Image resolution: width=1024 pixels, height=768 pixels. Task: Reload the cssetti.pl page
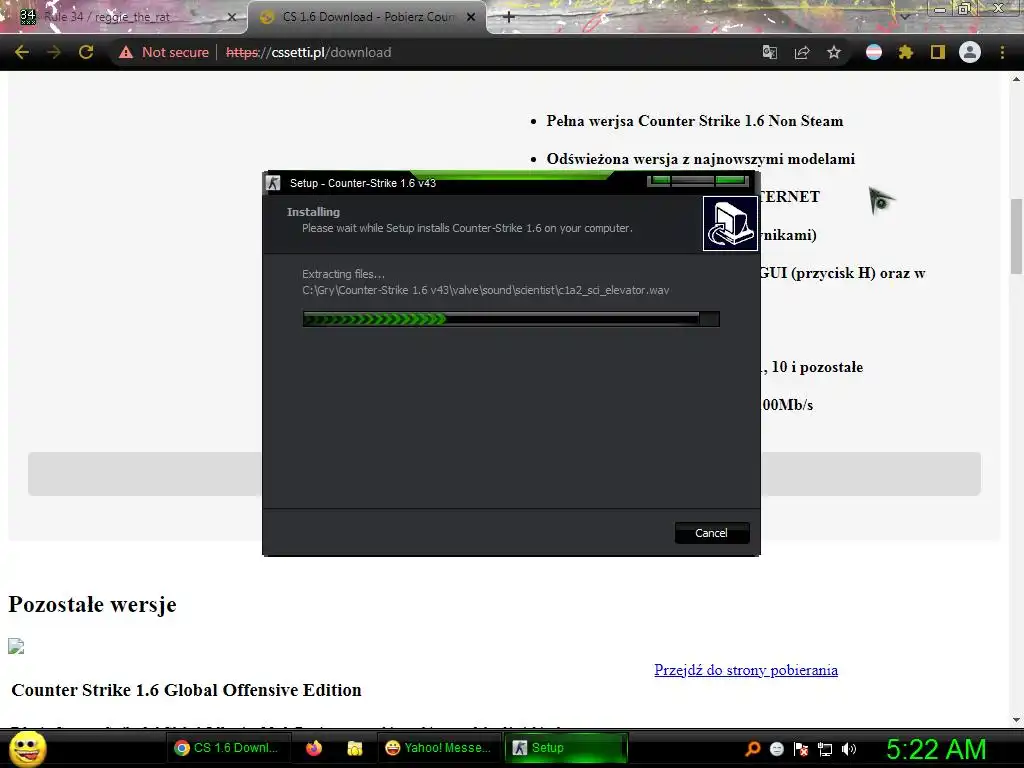click(86, 52)
